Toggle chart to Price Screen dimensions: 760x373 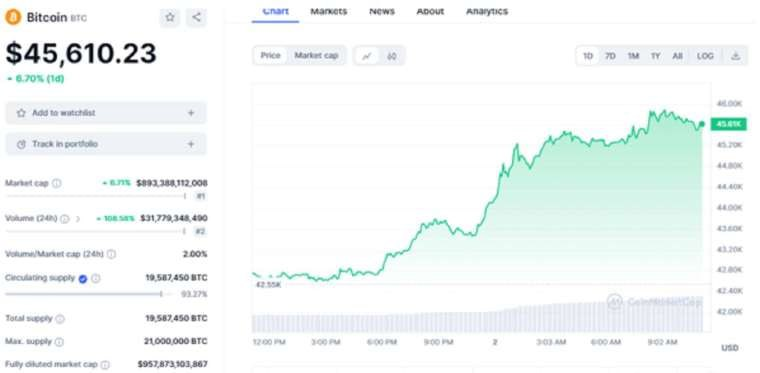(x=270, y=56)
